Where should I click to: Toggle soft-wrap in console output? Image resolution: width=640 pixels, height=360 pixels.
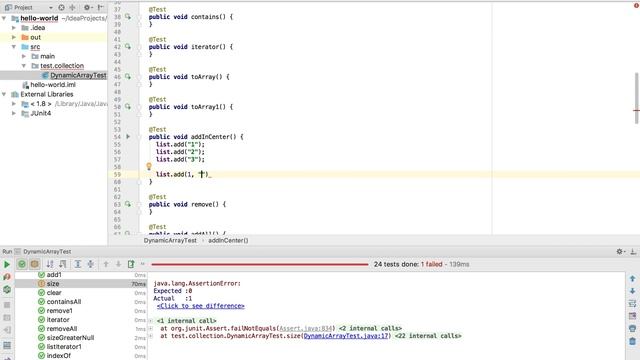click(x=632, y=303)
